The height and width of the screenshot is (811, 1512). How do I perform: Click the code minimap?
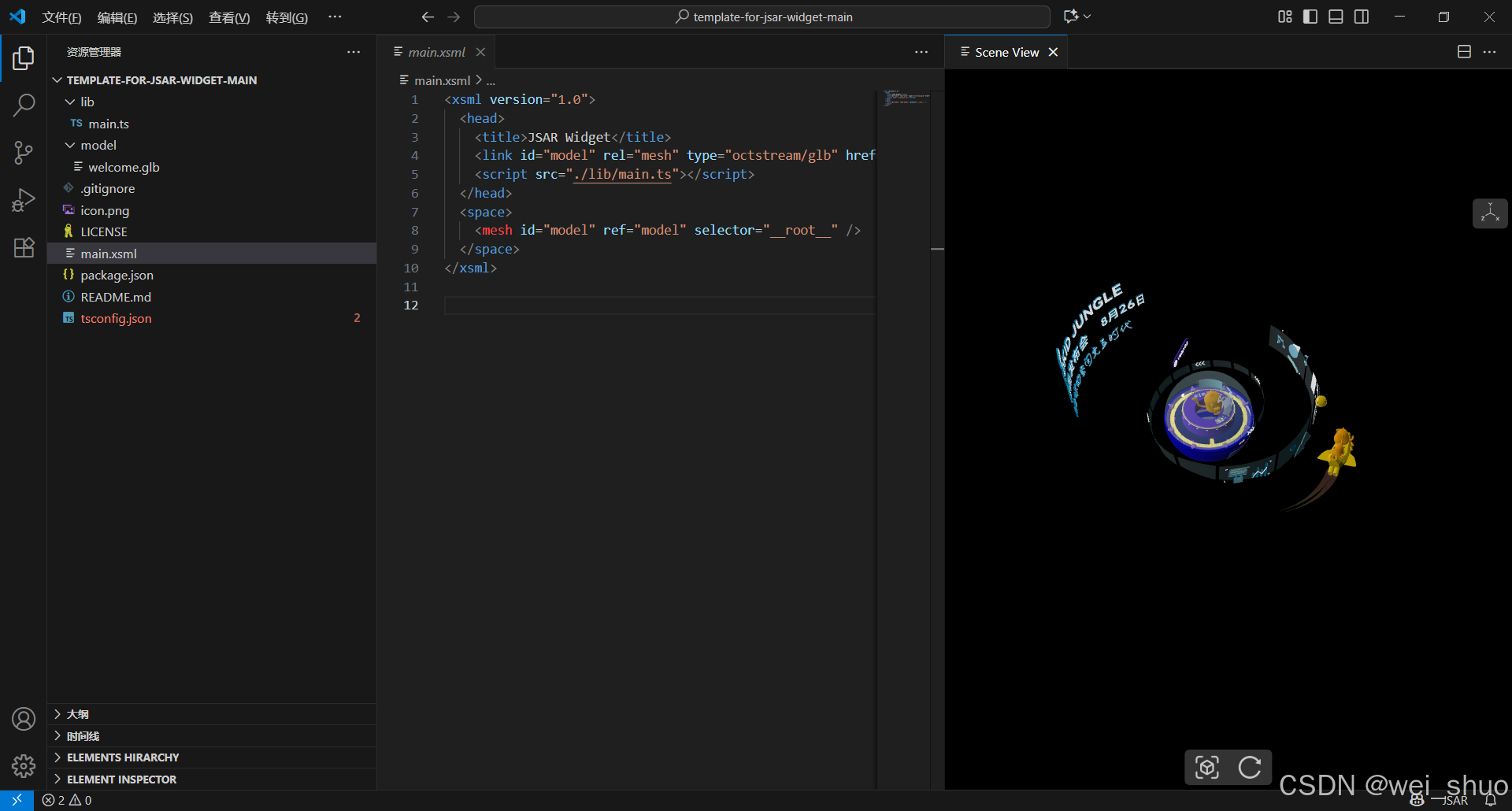point(906,98)
